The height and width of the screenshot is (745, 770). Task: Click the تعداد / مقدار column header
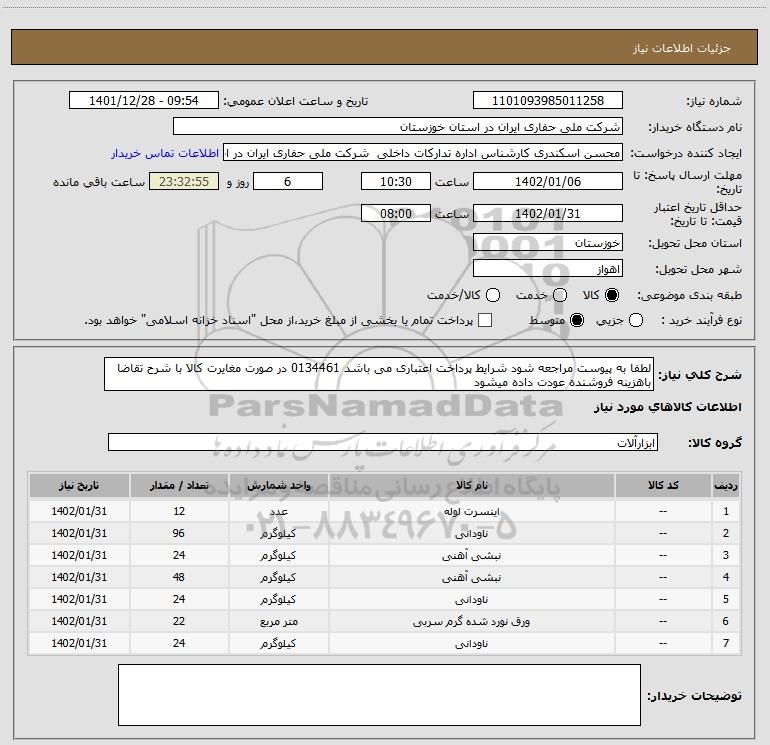pos(179,485)
